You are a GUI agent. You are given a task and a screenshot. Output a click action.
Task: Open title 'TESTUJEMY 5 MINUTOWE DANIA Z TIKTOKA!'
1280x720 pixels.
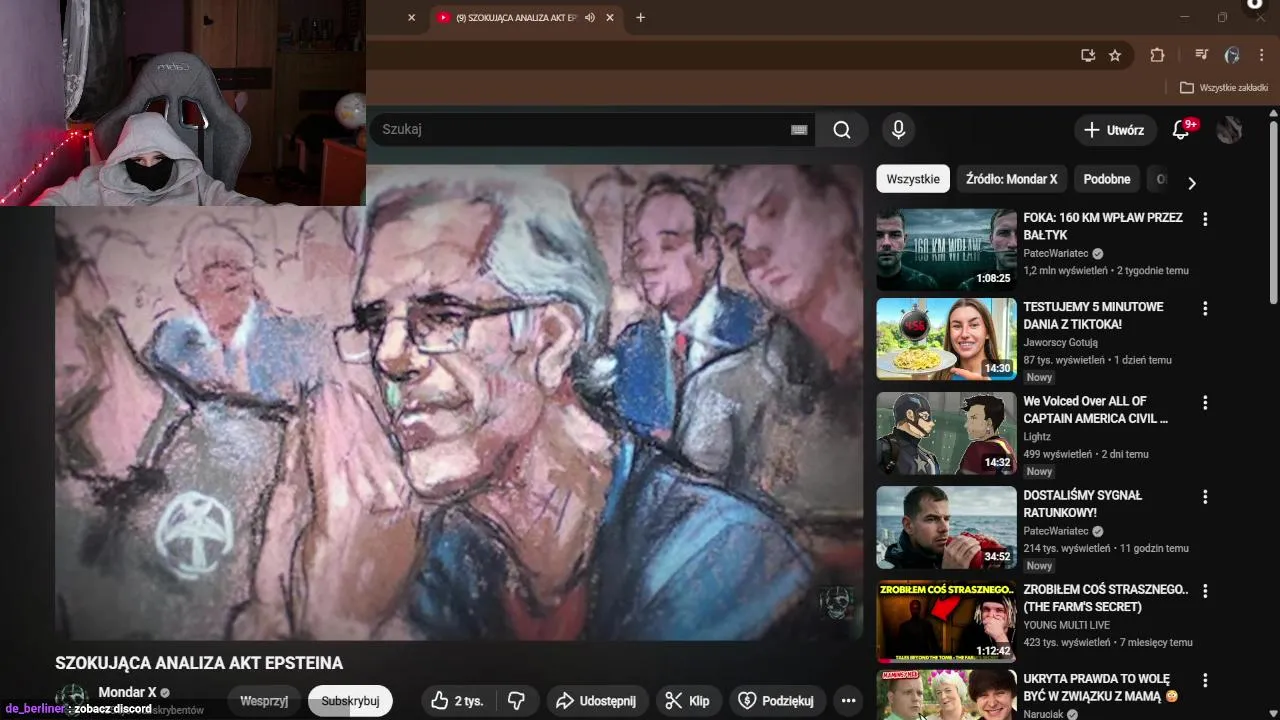pyautogui.click(x=1093, y=315)
